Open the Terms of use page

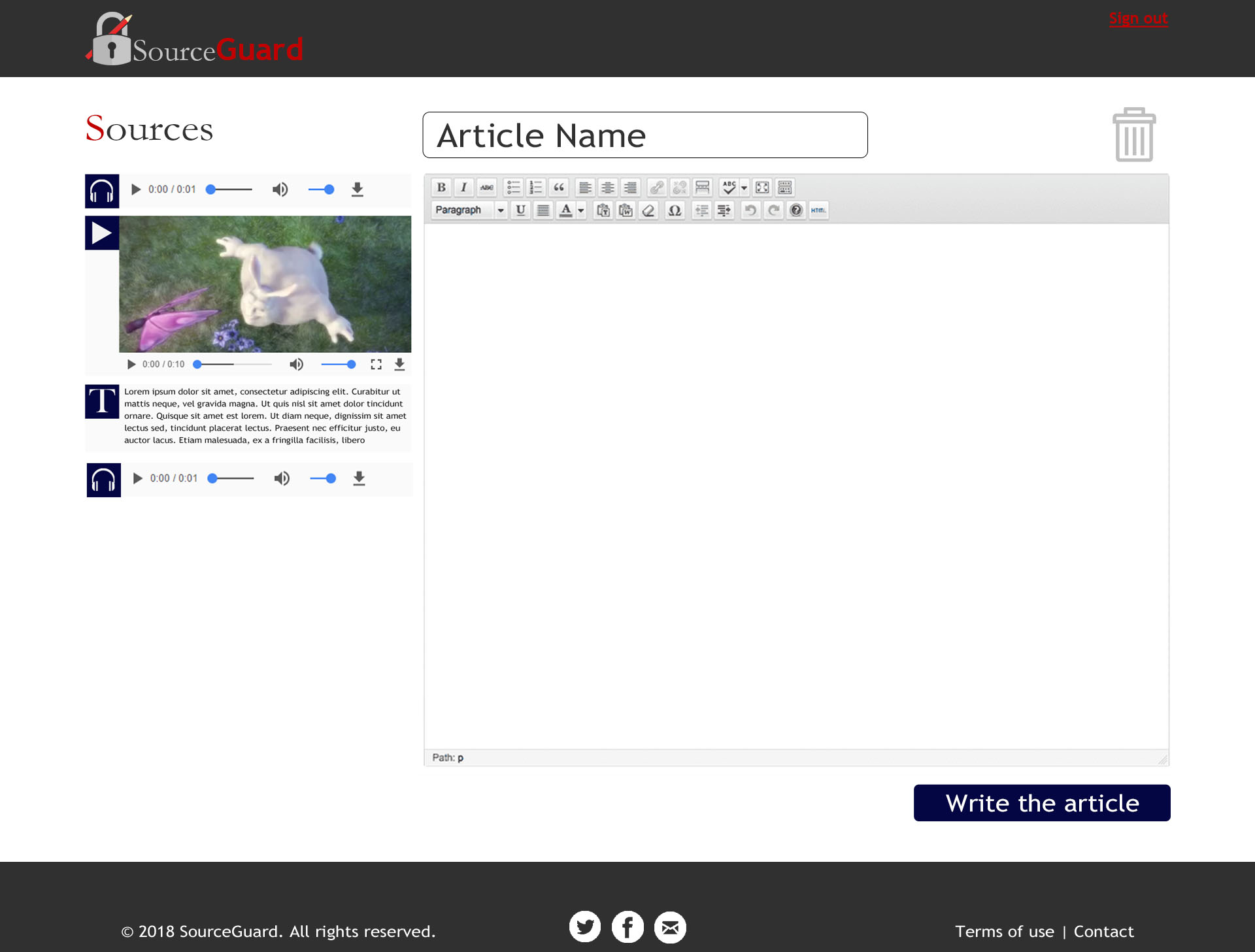click(x=1005, y=931)
